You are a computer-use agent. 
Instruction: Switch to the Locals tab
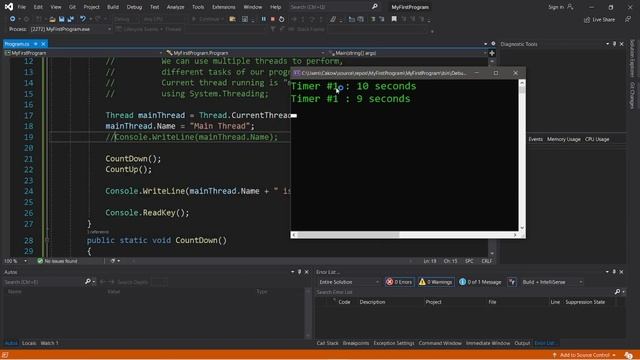coord(29,343)
